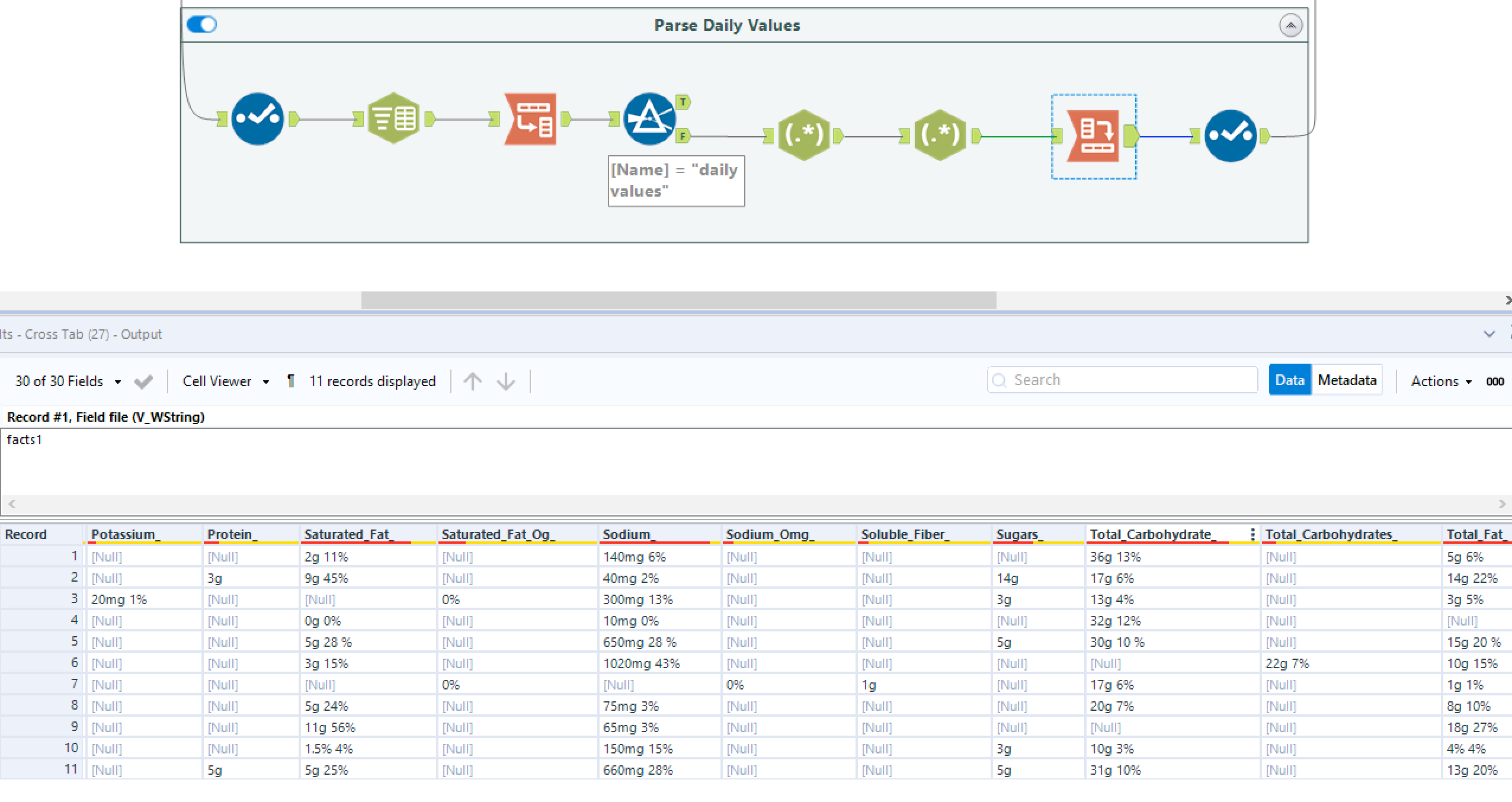
Task: Switch to the Metadata view
Action: click(1347, 379)
